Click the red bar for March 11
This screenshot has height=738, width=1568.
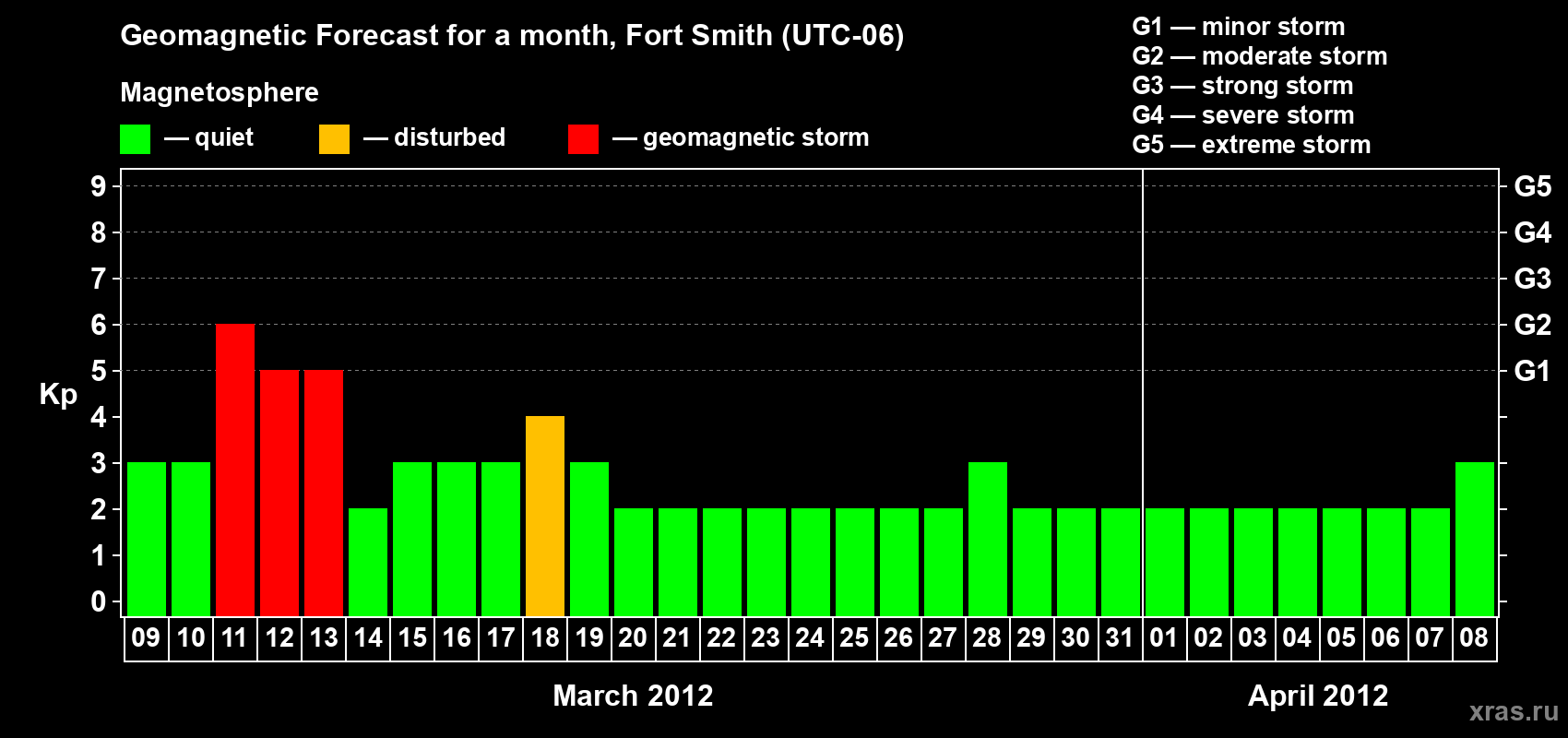(235, 470)
